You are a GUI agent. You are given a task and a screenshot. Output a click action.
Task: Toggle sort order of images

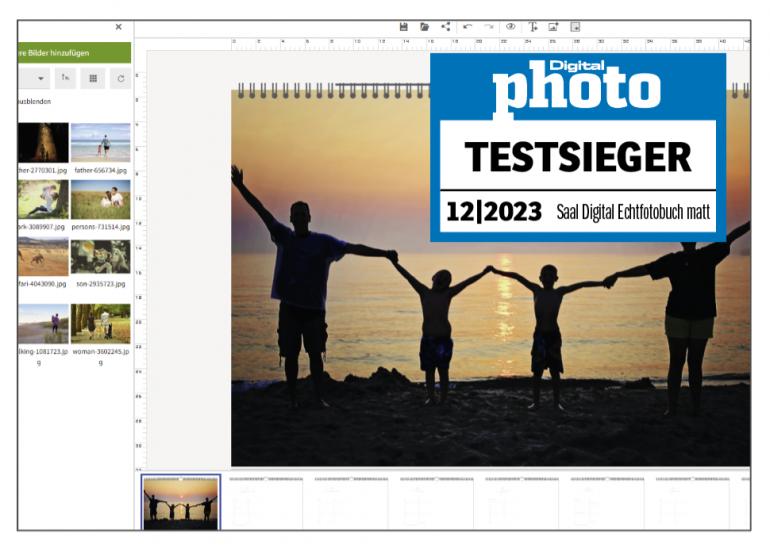click(65, 78)
